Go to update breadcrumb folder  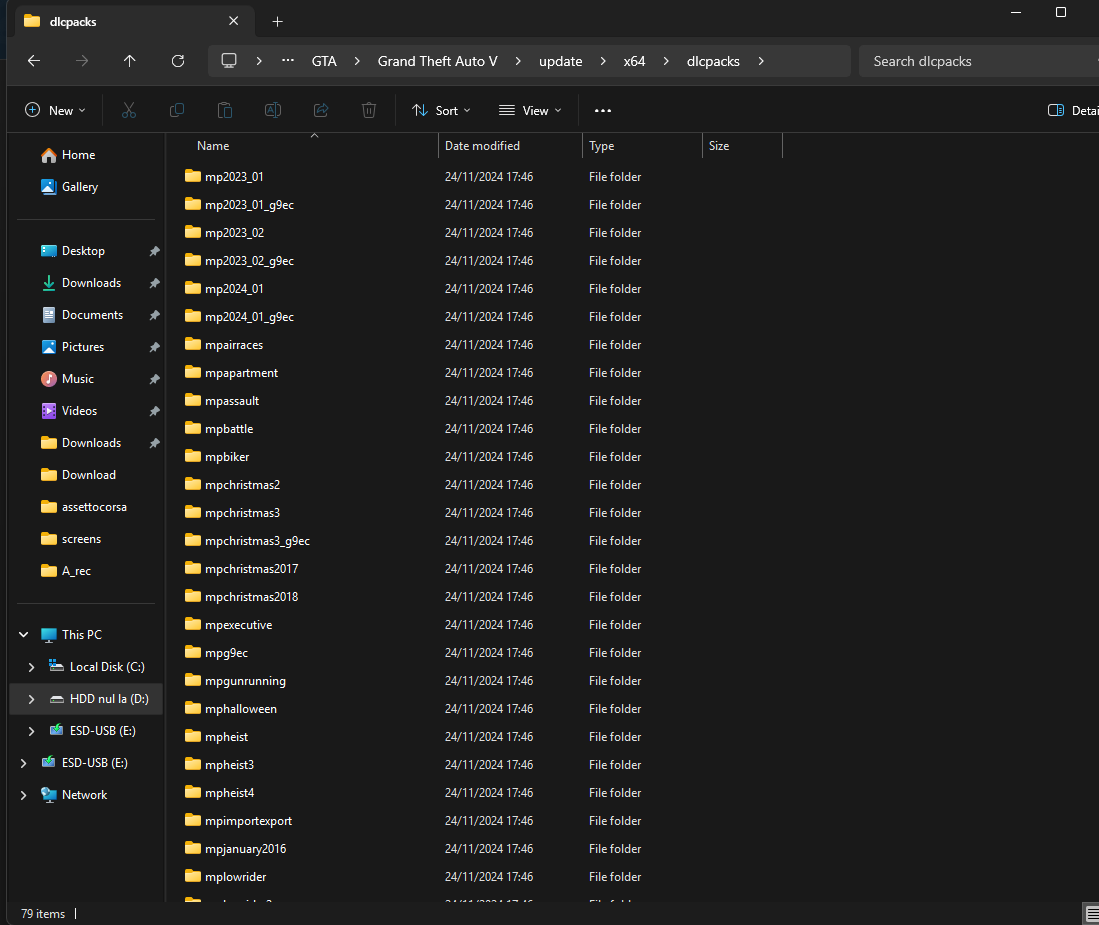coord(561,61)
